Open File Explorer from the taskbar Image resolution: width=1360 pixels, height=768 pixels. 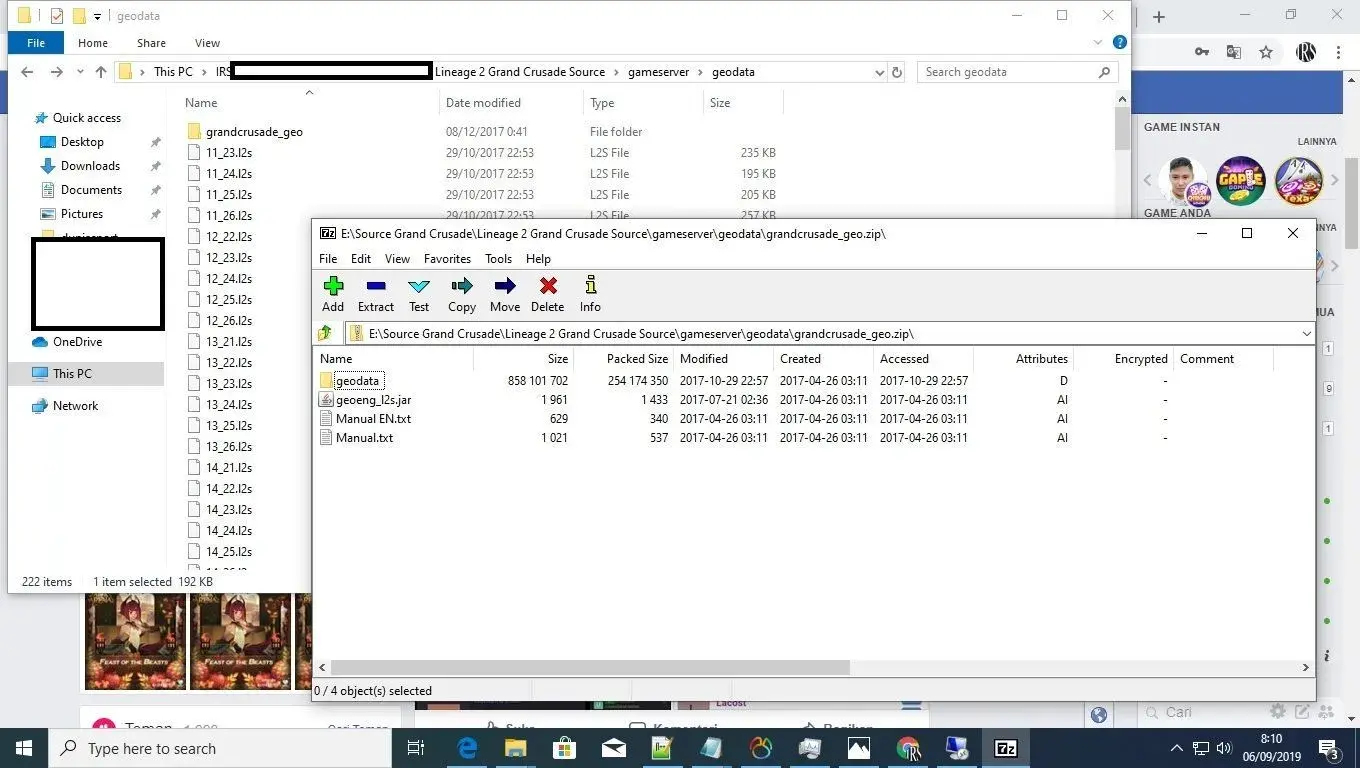pyautogui.click(x=515, y=748)
